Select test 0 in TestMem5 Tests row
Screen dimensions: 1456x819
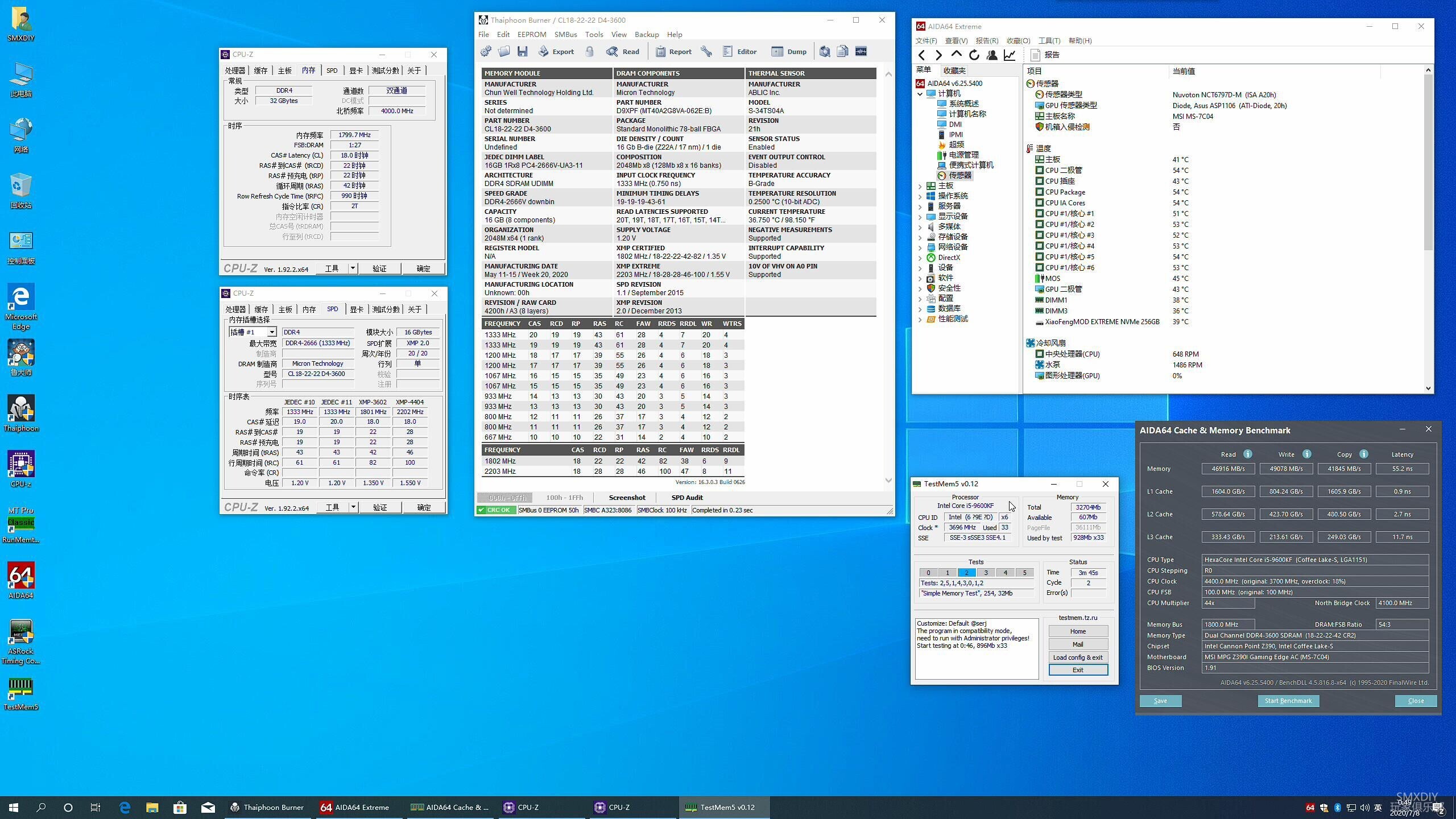tap(928, 573)
